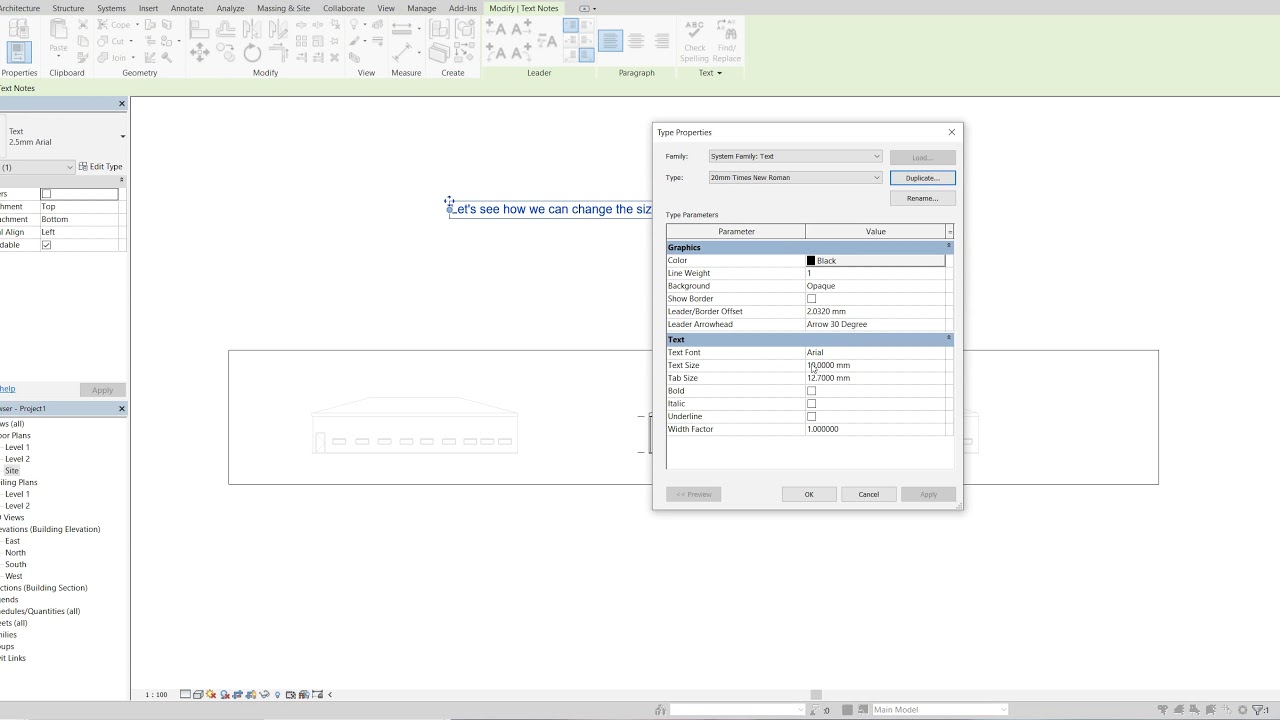Switch to the Annotate ribbon tab
1280x720 pixels.
coord(187,8)
